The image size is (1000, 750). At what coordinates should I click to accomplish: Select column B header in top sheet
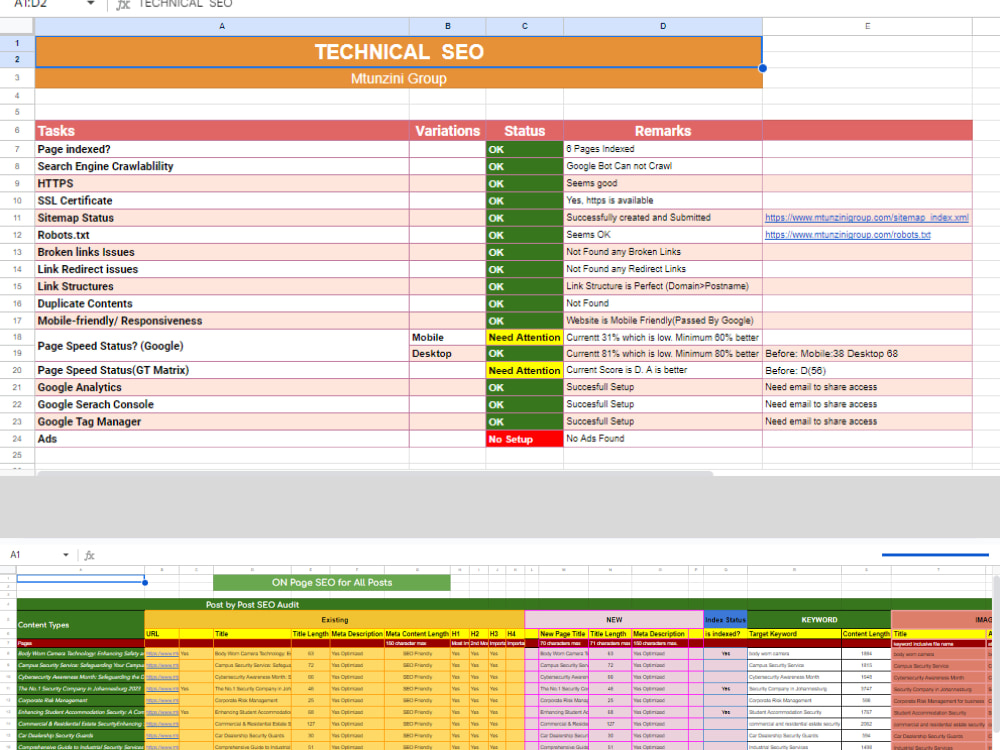click(x=448, y=26)
